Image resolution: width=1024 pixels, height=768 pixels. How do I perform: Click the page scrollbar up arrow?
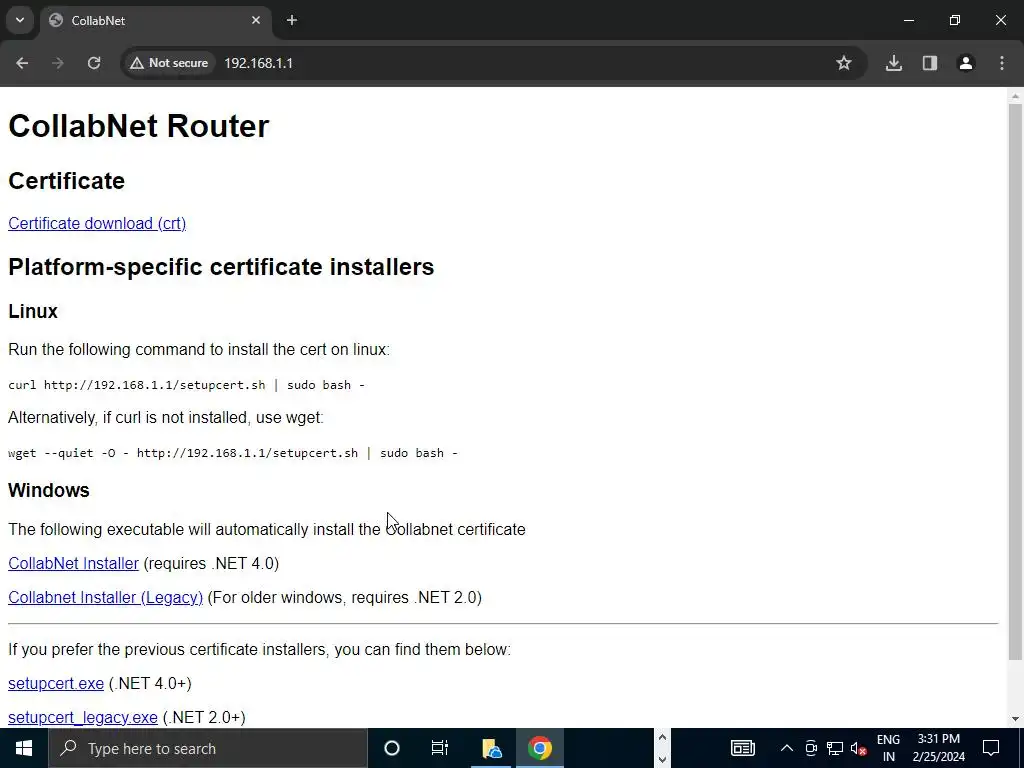click(1015, 96)
